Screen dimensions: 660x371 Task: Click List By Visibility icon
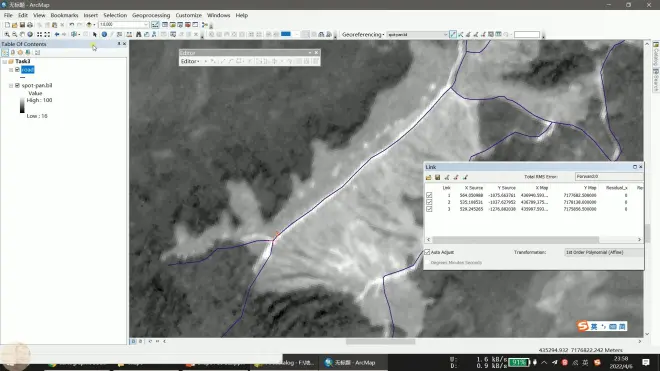click(x=20, y=53)
